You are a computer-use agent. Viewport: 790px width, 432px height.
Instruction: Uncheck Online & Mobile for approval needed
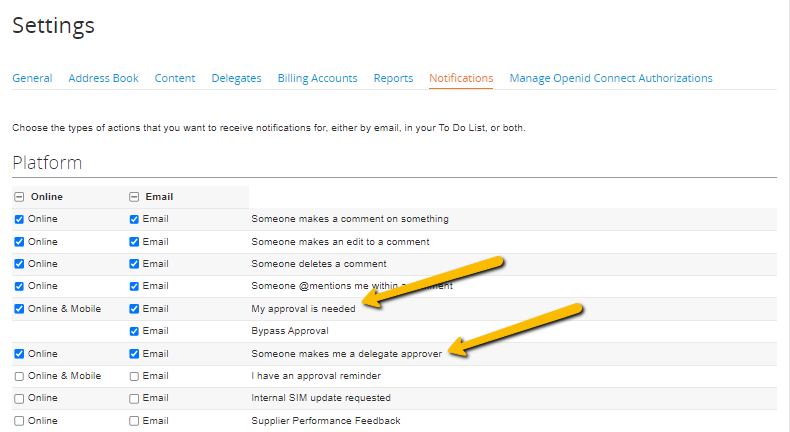click(x=19, y=309)
